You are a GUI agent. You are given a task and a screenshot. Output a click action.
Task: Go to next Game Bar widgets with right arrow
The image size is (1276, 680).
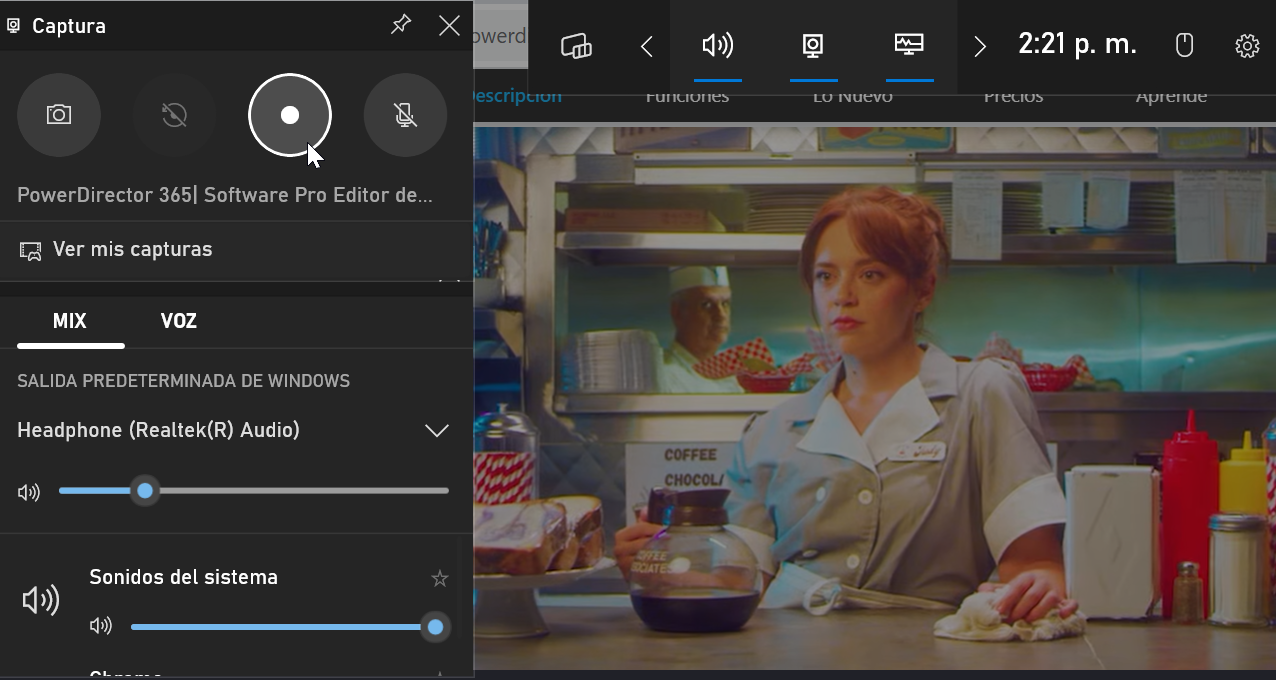(980, 46)
